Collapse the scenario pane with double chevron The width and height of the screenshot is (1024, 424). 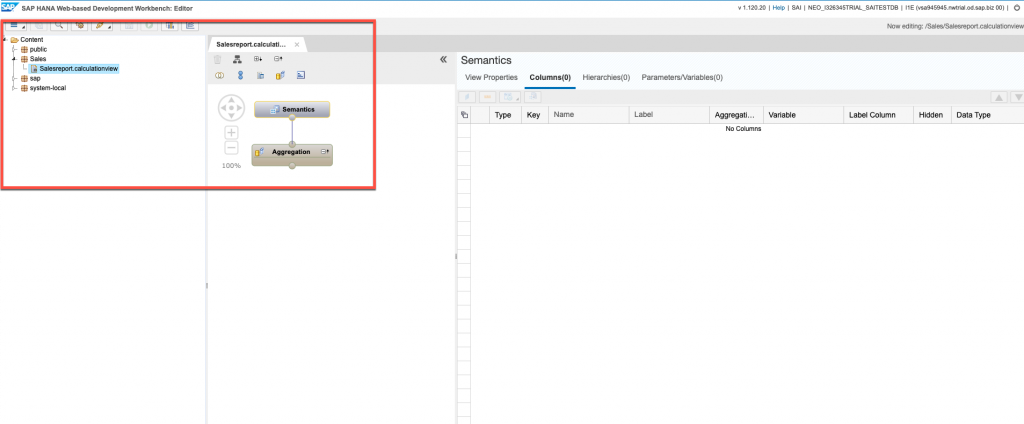(443, 59)
